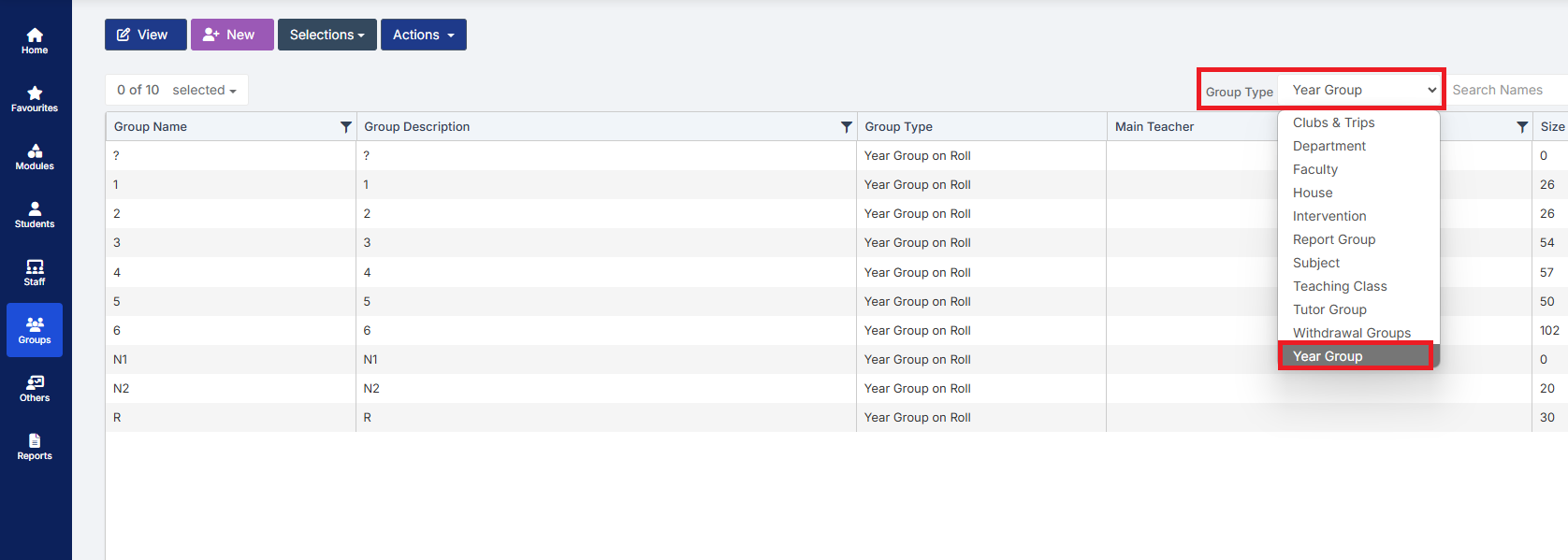Open the Staff sidebar section

35,273
